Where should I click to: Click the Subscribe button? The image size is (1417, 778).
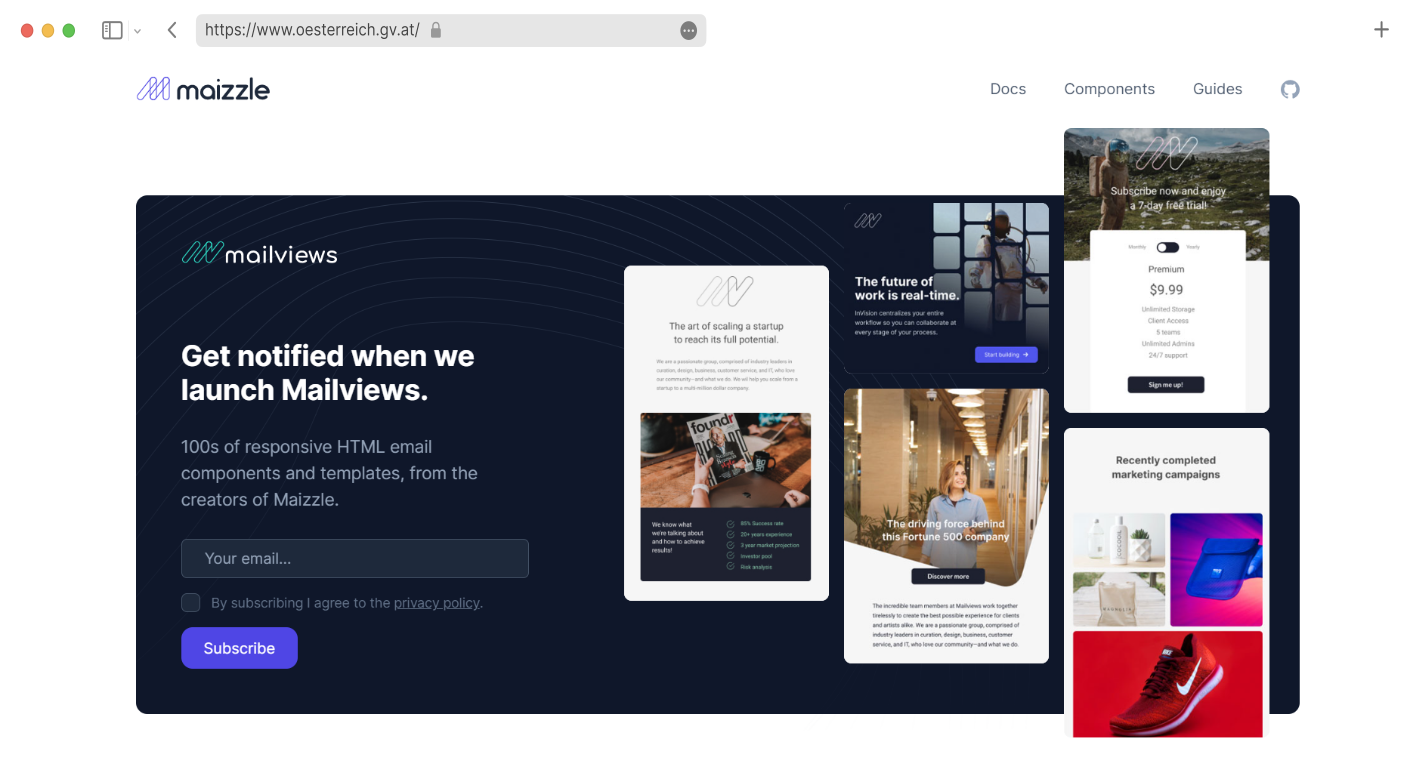tap(239, 648)
